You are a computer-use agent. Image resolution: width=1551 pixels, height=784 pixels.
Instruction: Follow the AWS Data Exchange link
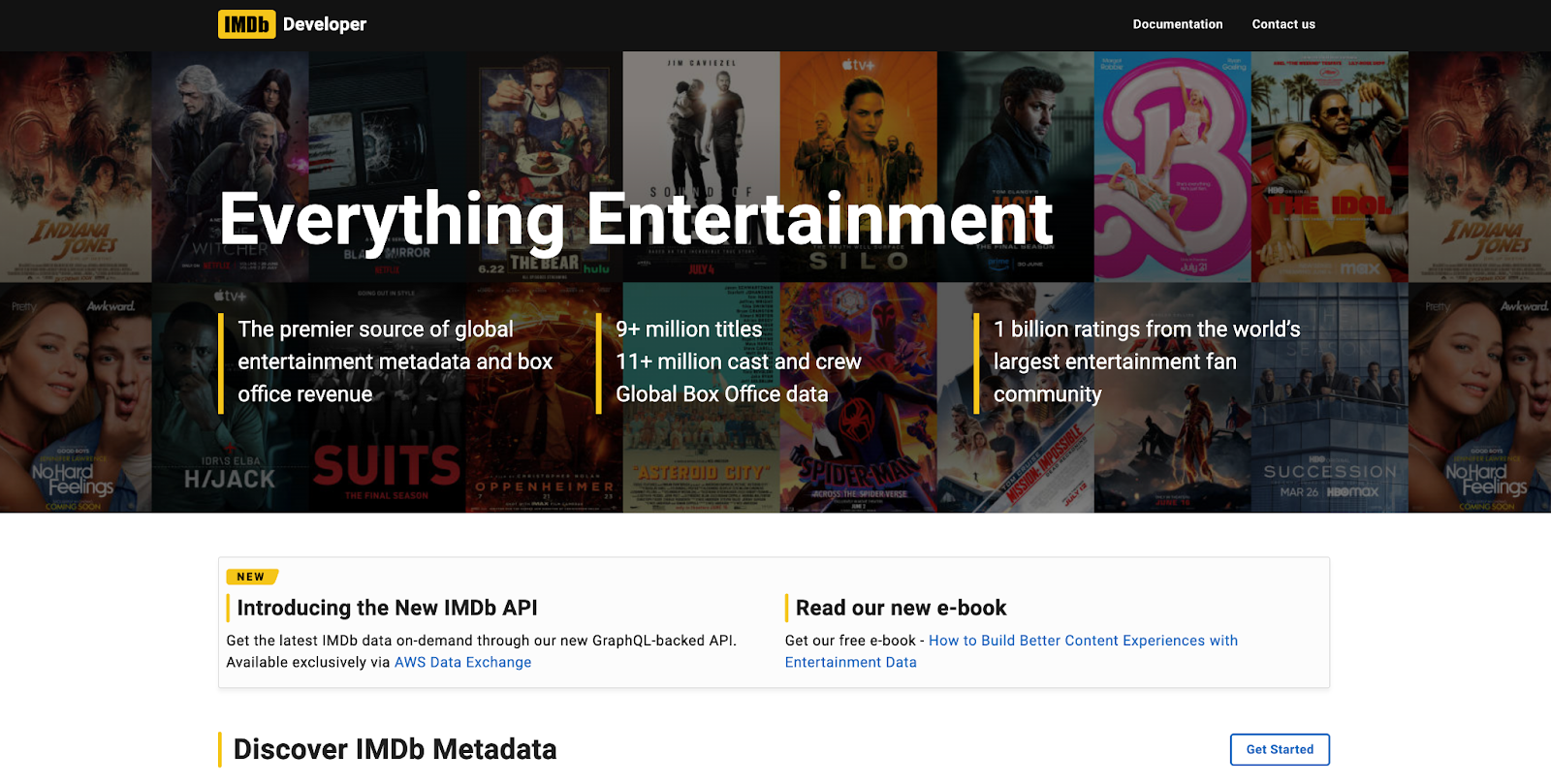[462, 662]
